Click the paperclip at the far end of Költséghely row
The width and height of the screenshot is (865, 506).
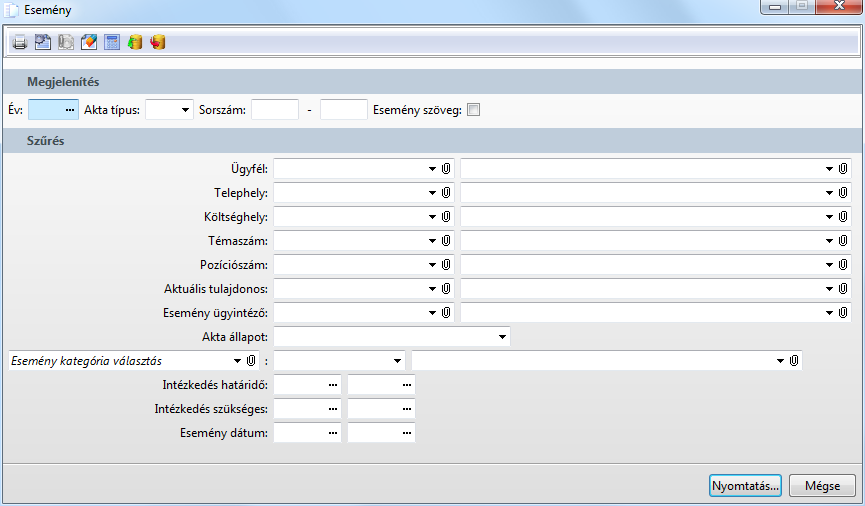click(843, 217)
